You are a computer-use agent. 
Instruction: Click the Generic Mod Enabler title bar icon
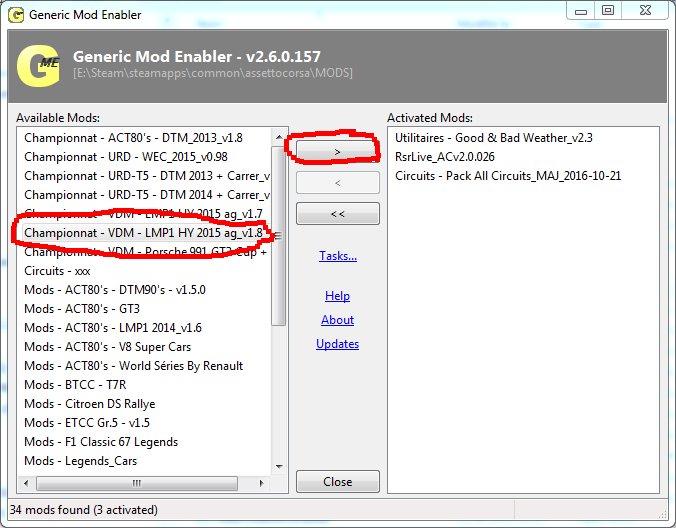point(16,15)
